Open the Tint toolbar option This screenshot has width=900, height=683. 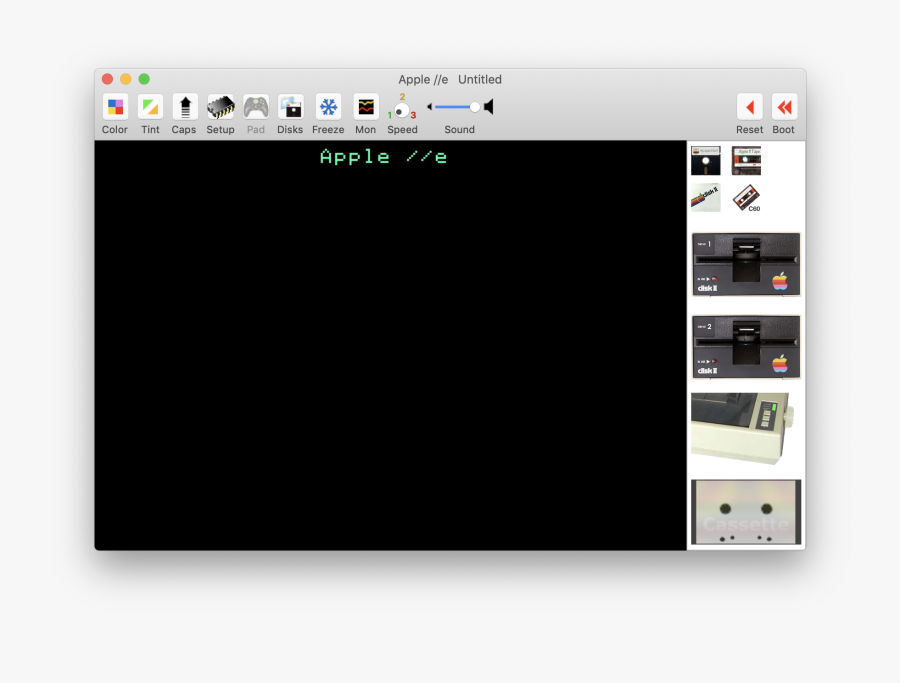tap(150, 107)
